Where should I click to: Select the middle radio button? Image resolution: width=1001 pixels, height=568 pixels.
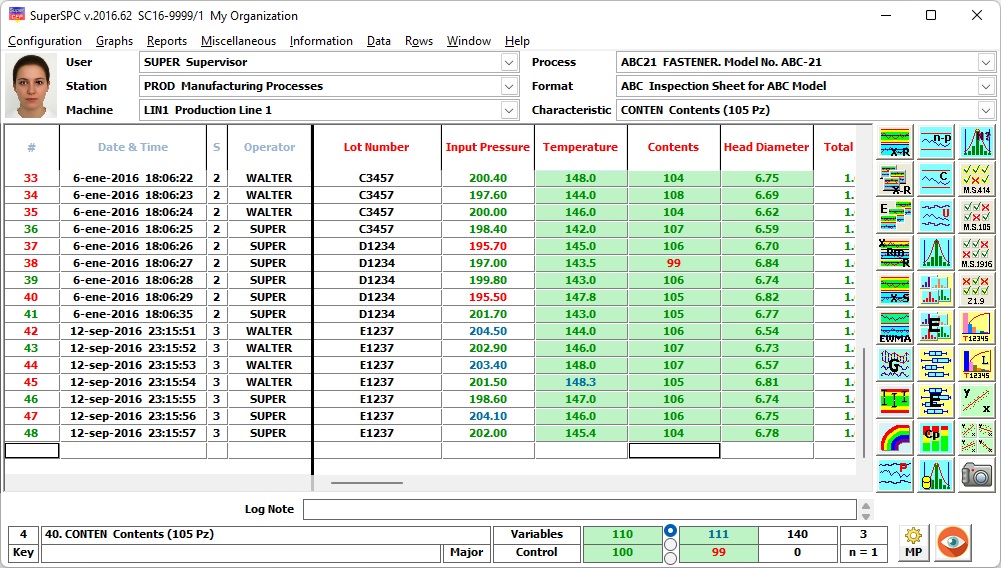[x=670, y=545]
